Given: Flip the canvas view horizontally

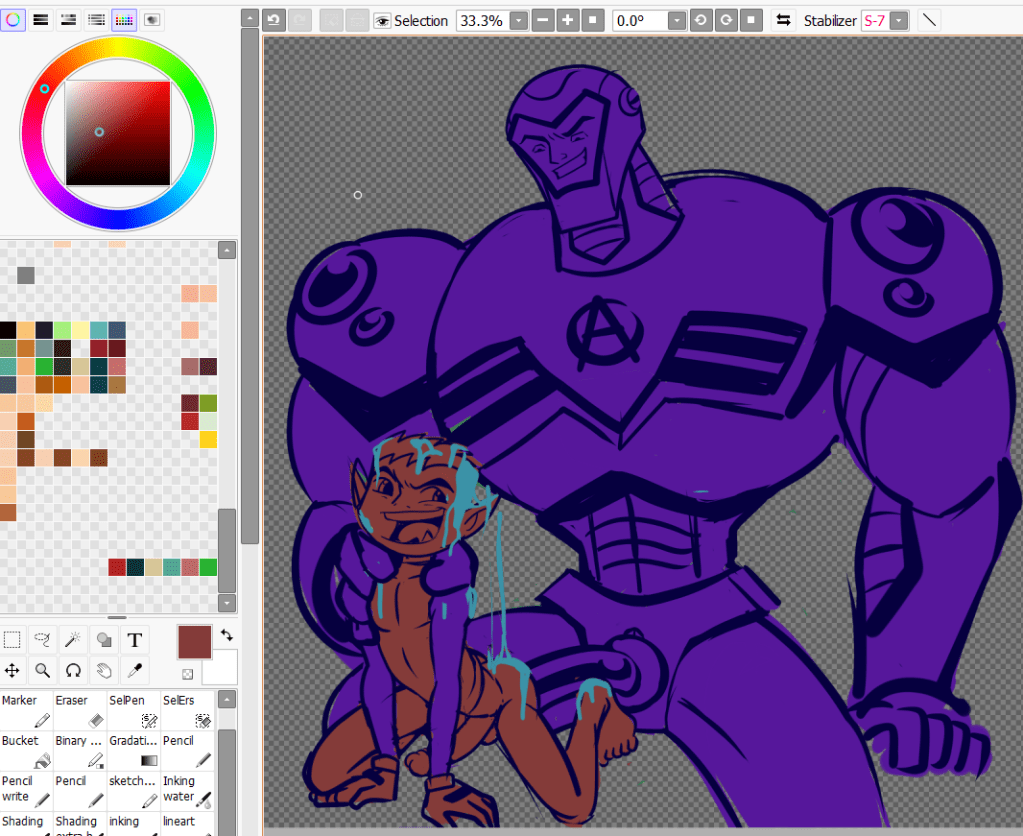Looking at the screenshot, I should tap(784, 20).
